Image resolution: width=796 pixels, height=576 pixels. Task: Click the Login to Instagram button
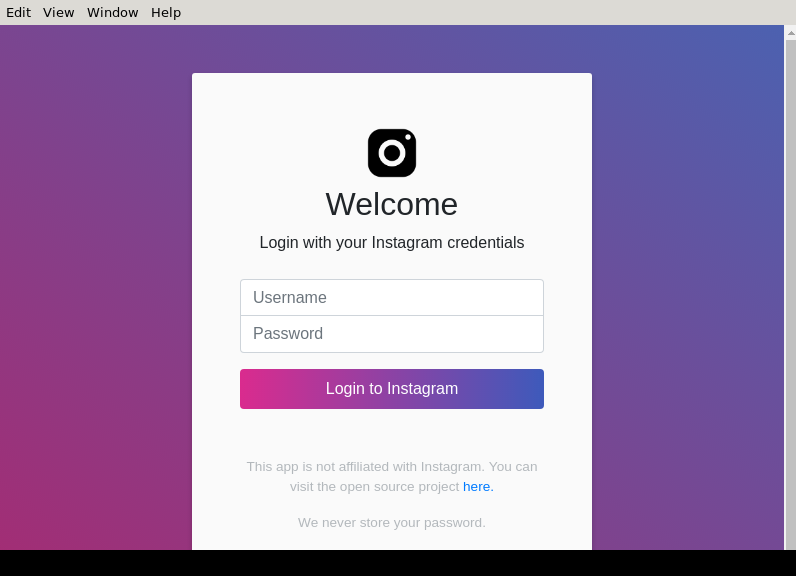tap(392, 389)
